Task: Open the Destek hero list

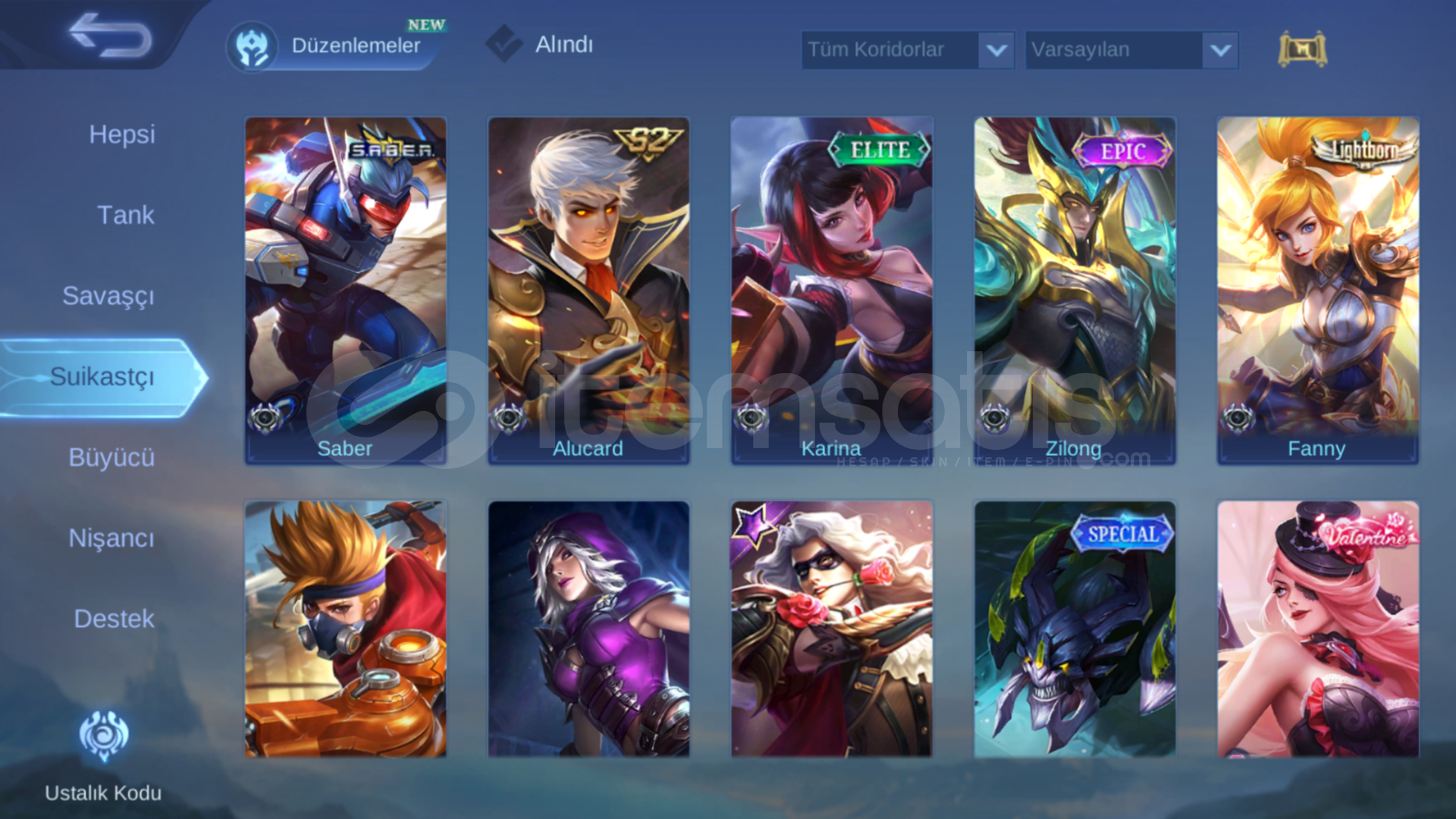Action: coord(114,619)
